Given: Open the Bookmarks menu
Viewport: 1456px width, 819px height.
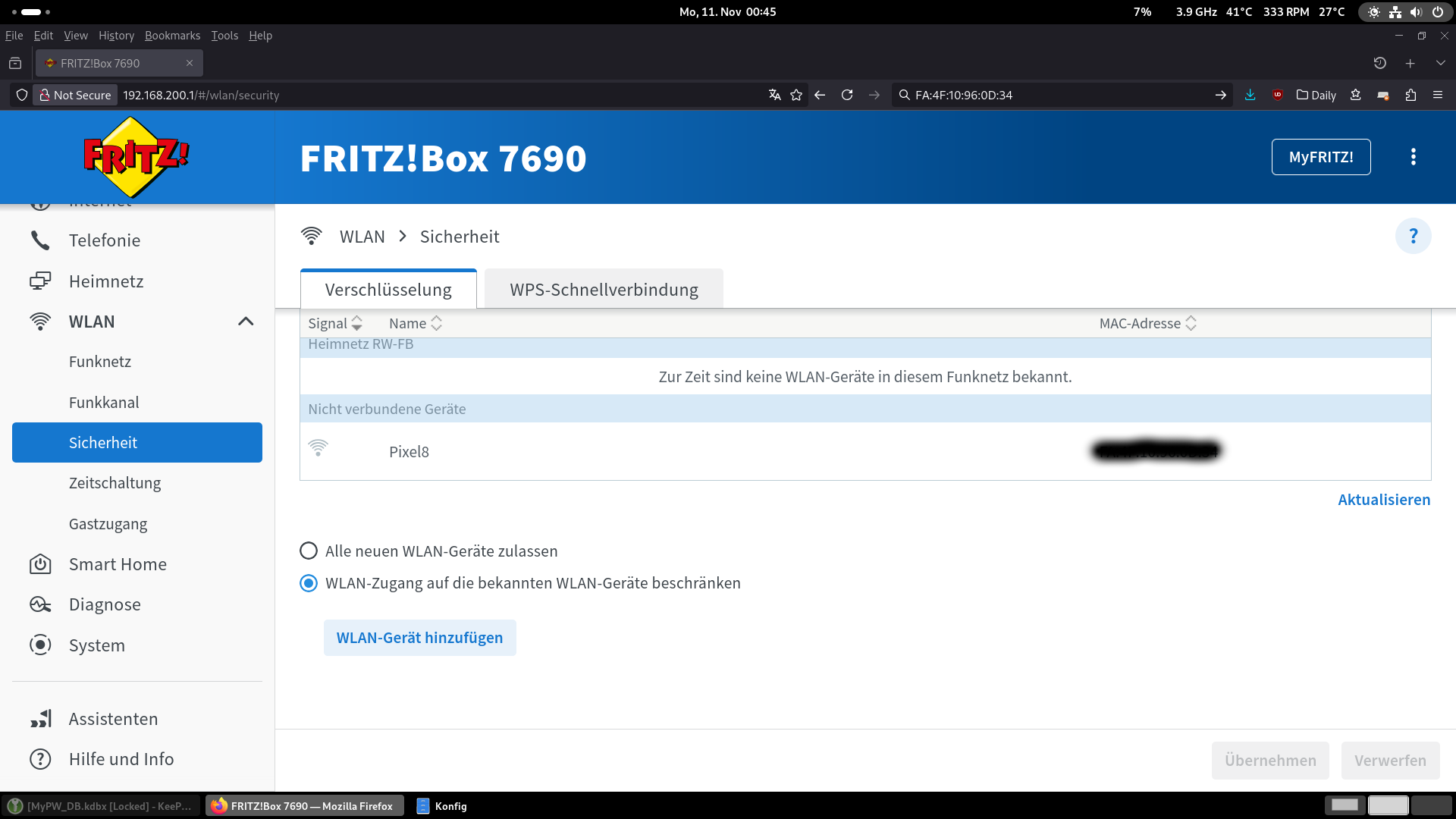Looking at the screenshot, I should pyautogui.click(x=172, y=36).
